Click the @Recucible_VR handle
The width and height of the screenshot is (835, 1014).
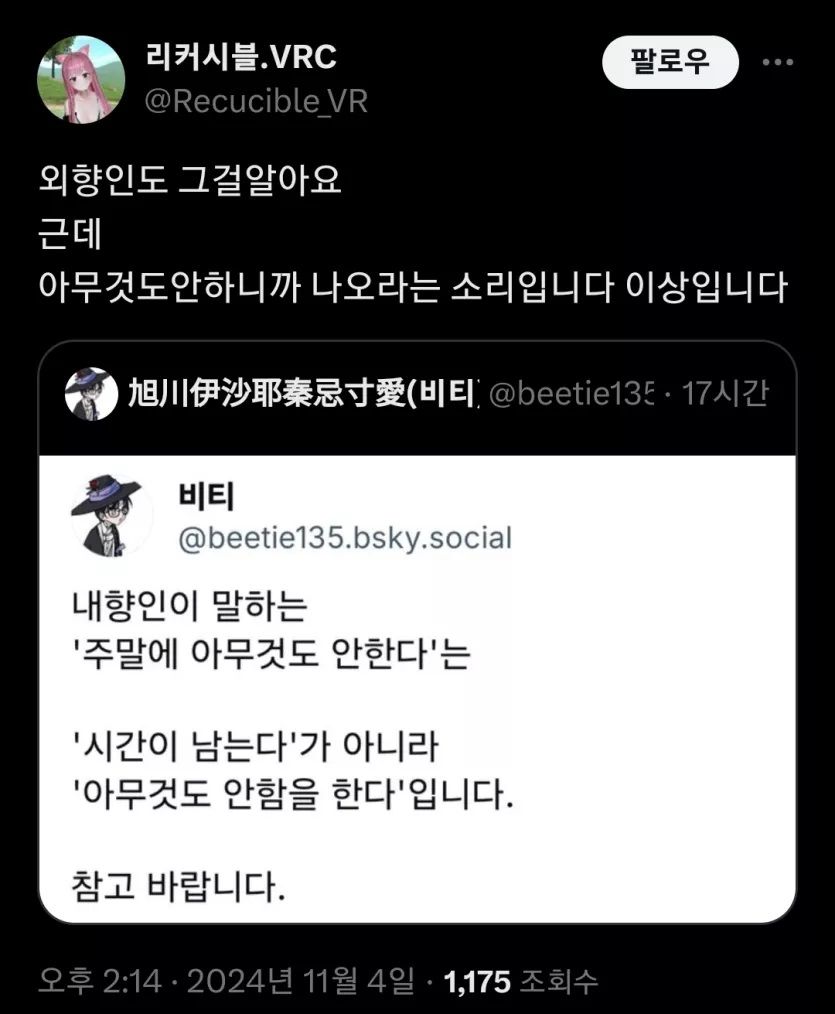click(x=257, y=101)
